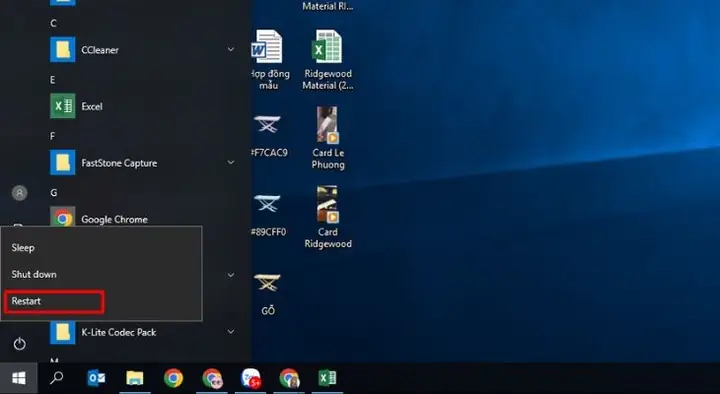Image resolution: width=720 pixels, height=394 pixels.
Task: Click the Windows Start button
Action: (x=19, y=378)
